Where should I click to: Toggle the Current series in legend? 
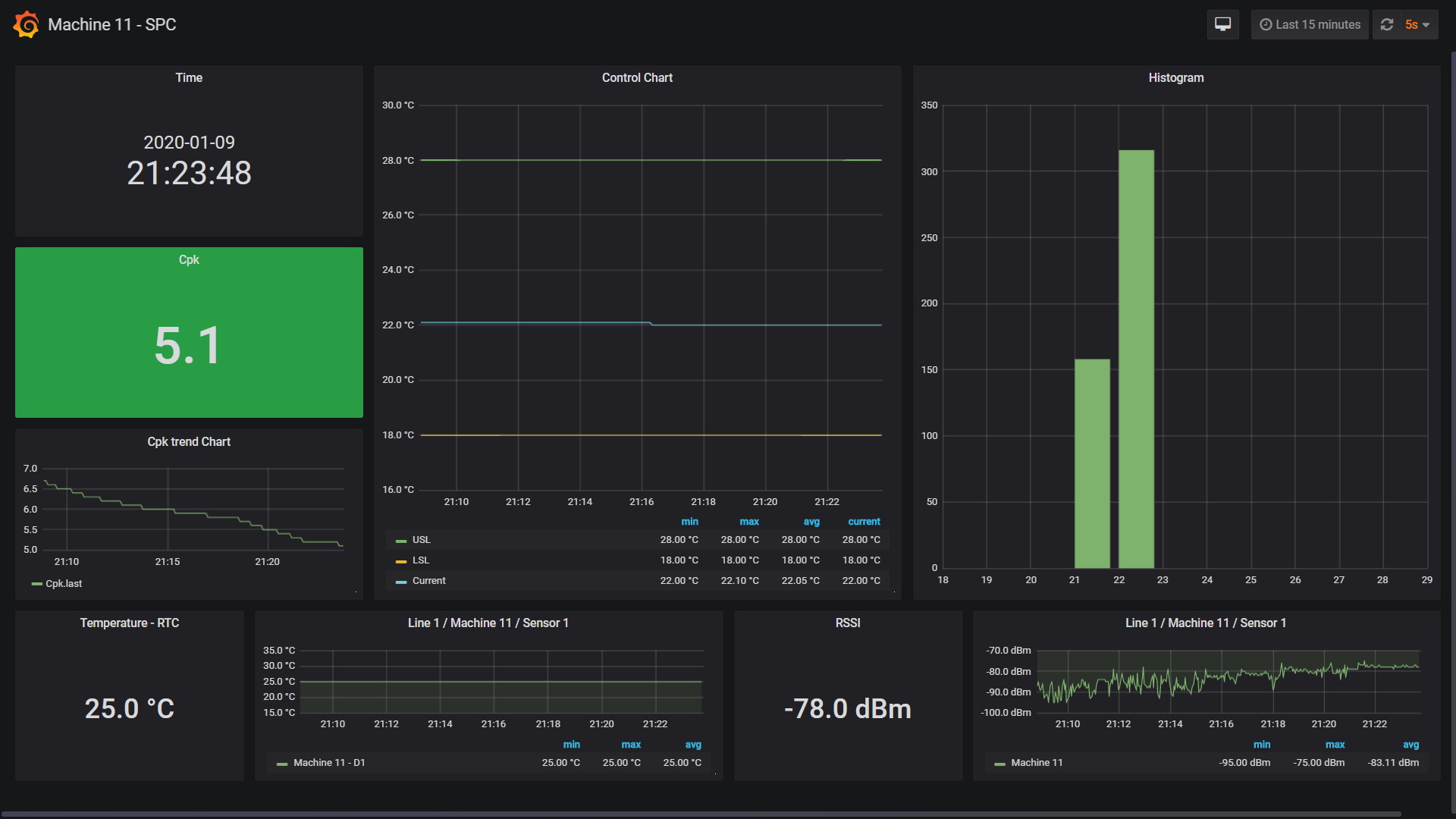pyautogui.click(x=428, y=581)
